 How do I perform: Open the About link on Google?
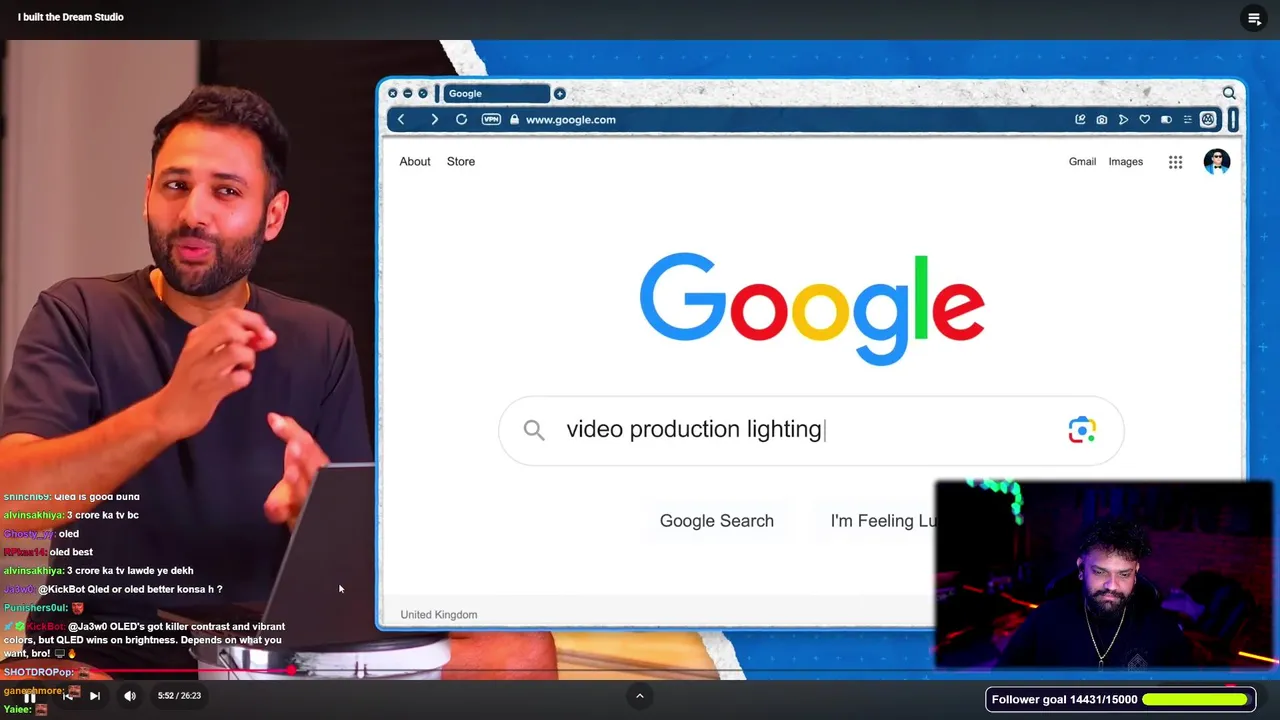point(415,162)
